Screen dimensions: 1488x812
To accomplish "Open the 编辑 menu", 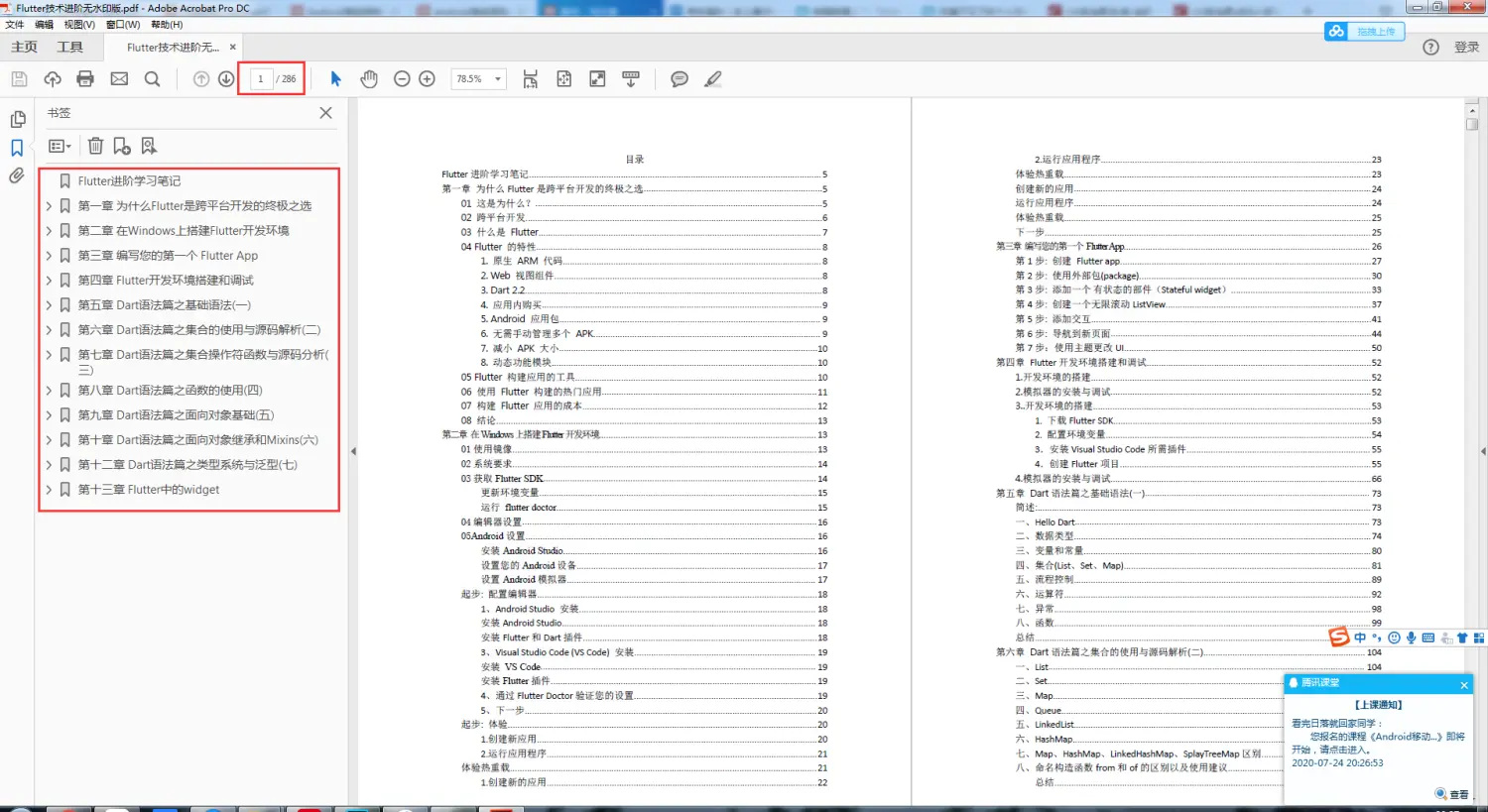I will tap(44, 25).
